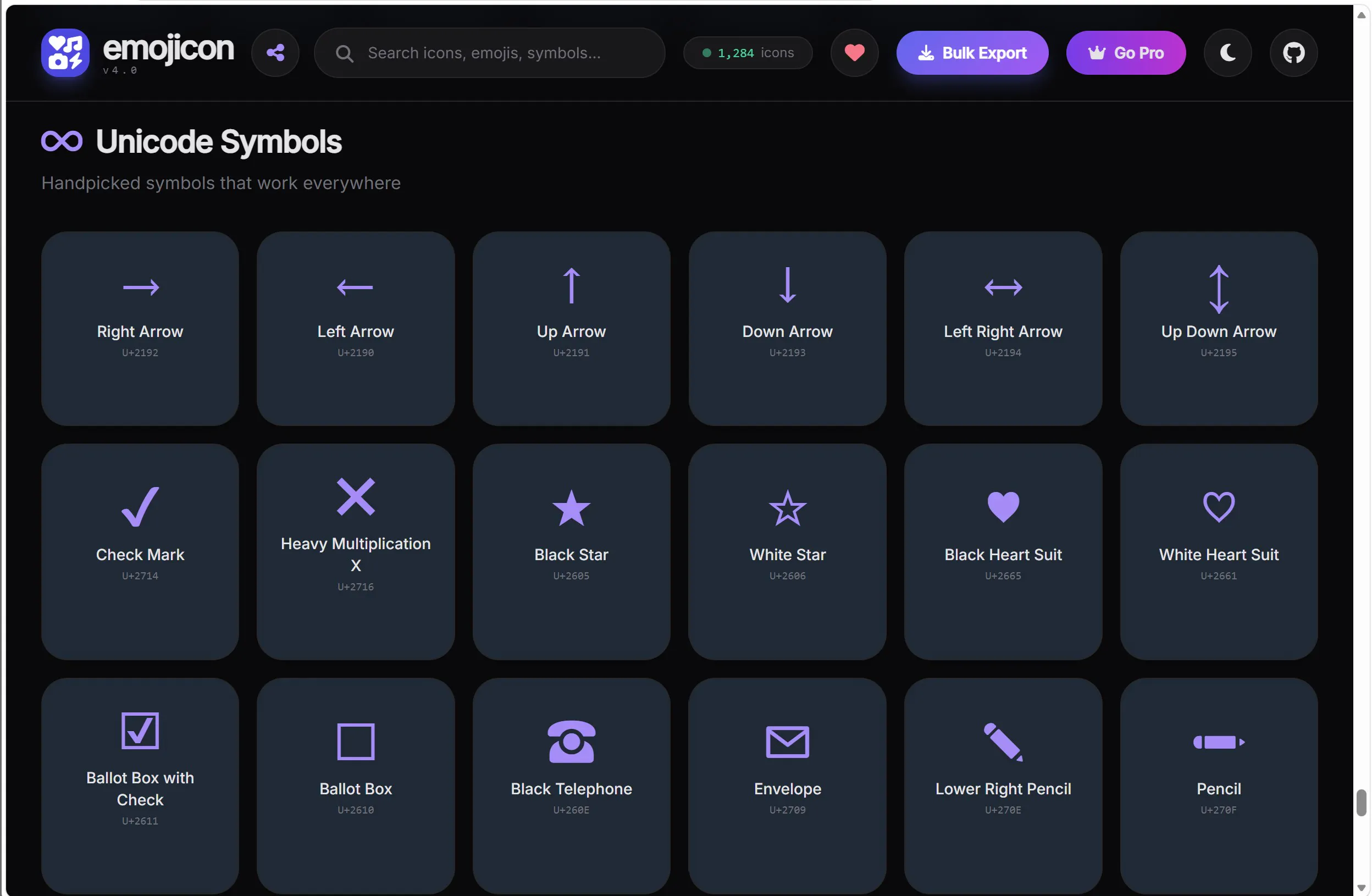Select the Left Right Arrow symbol icon
This screenshot has width=1372, height=896.
coord(1003,286)
